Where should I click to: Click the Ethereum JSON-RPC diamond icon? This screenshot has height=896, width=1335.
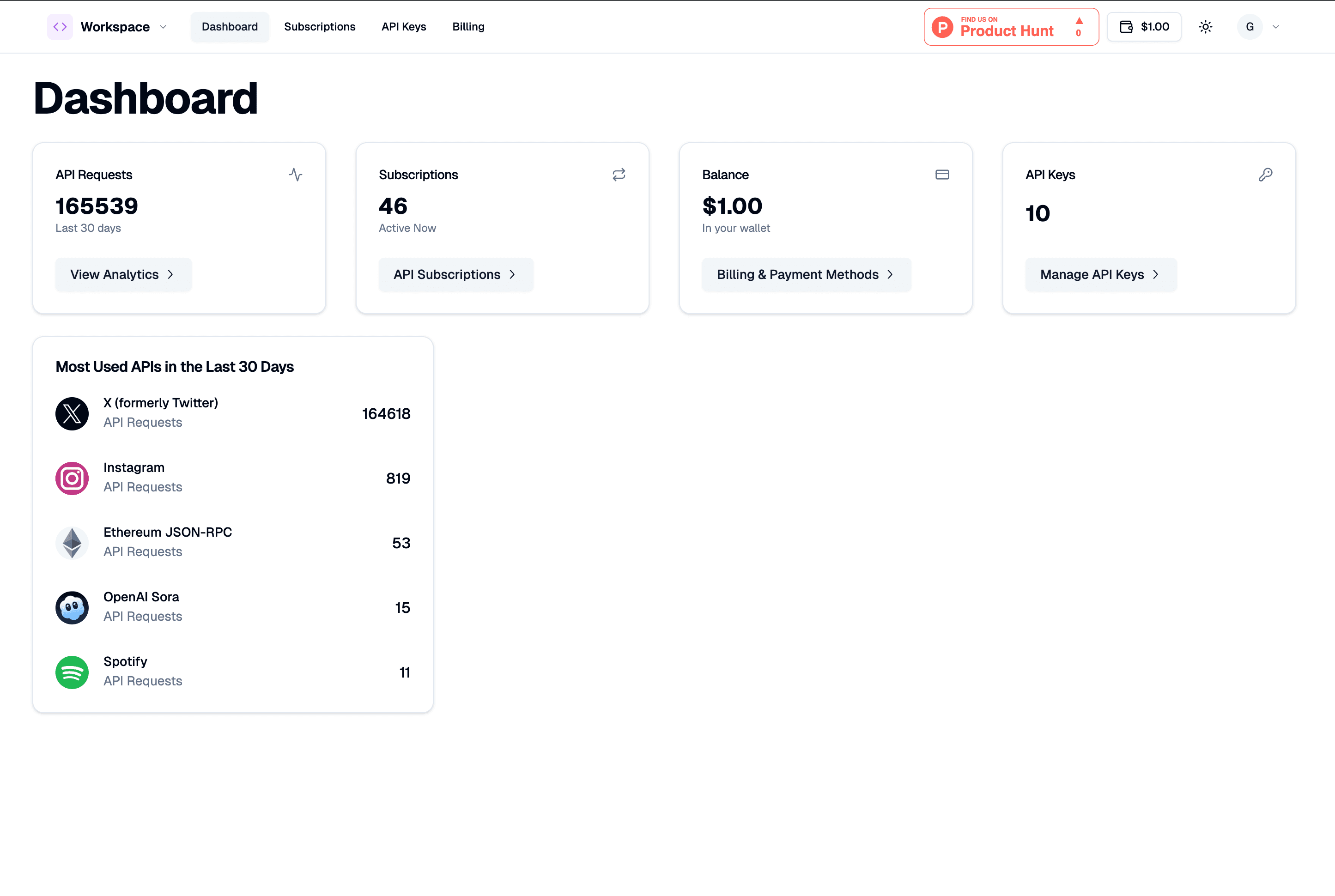click(72, 543)
